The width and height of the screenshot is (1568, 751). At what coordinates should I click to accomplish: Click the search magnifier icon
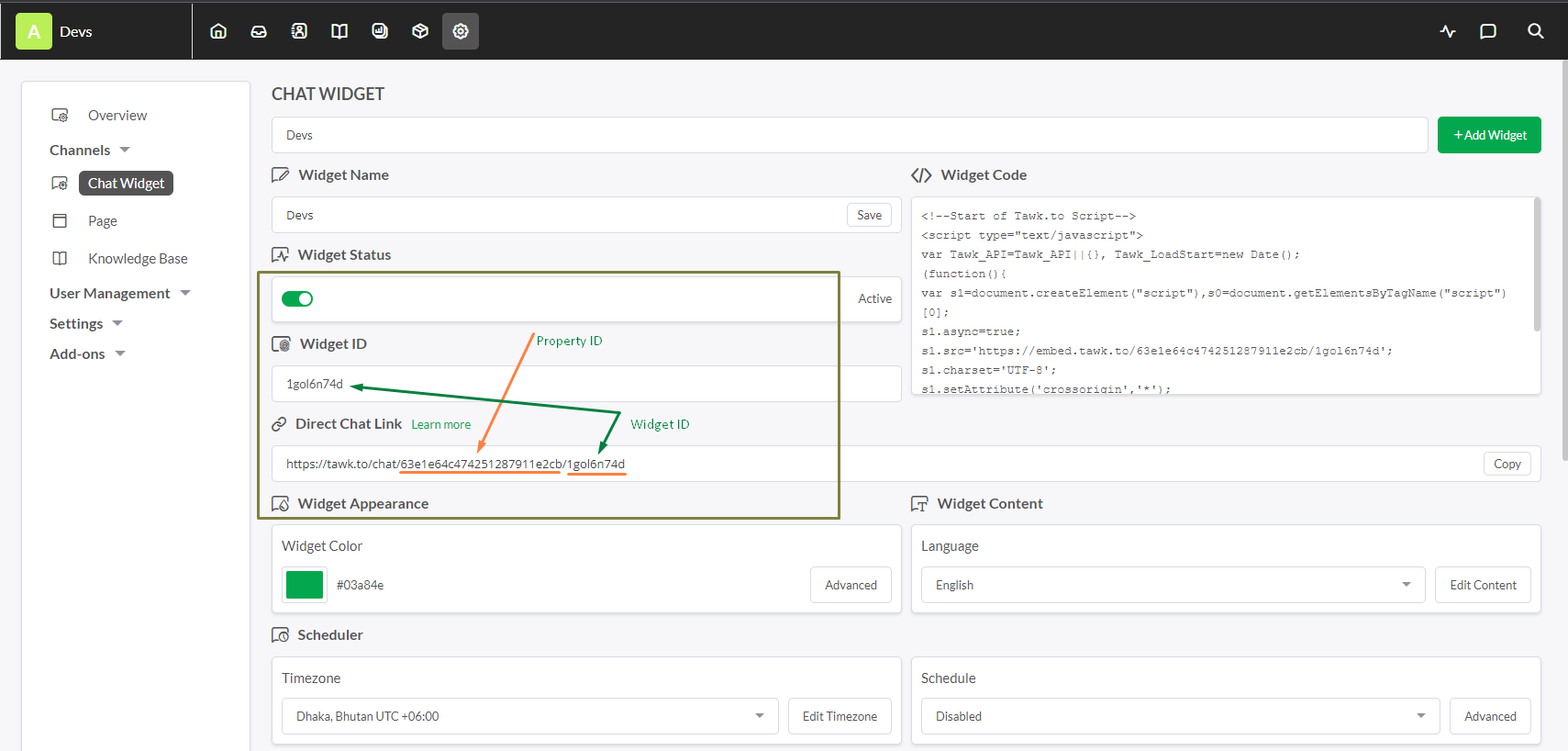pos(1535,31)
